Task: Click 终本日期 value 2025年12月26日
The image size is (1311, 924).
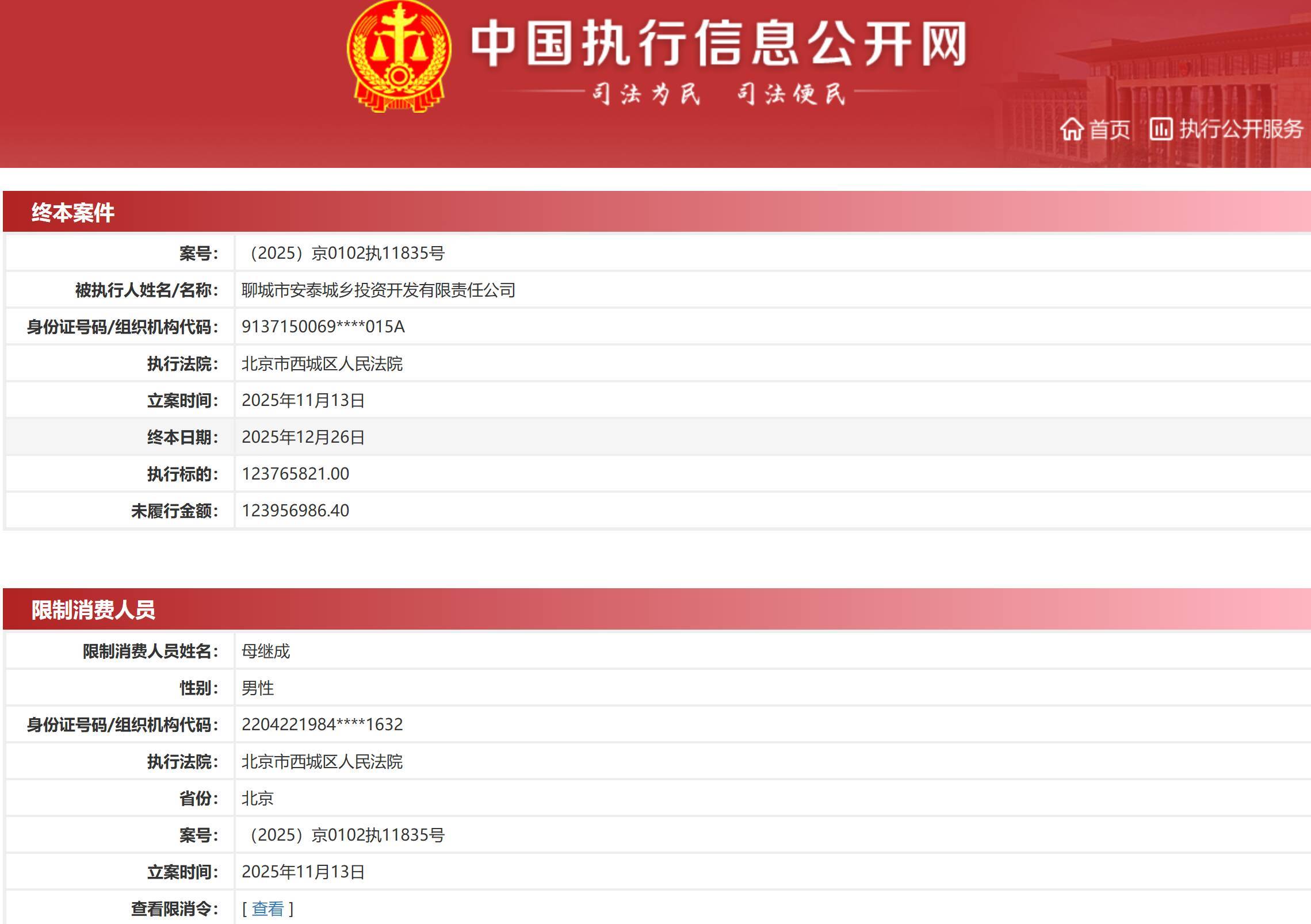Action: 303,437
